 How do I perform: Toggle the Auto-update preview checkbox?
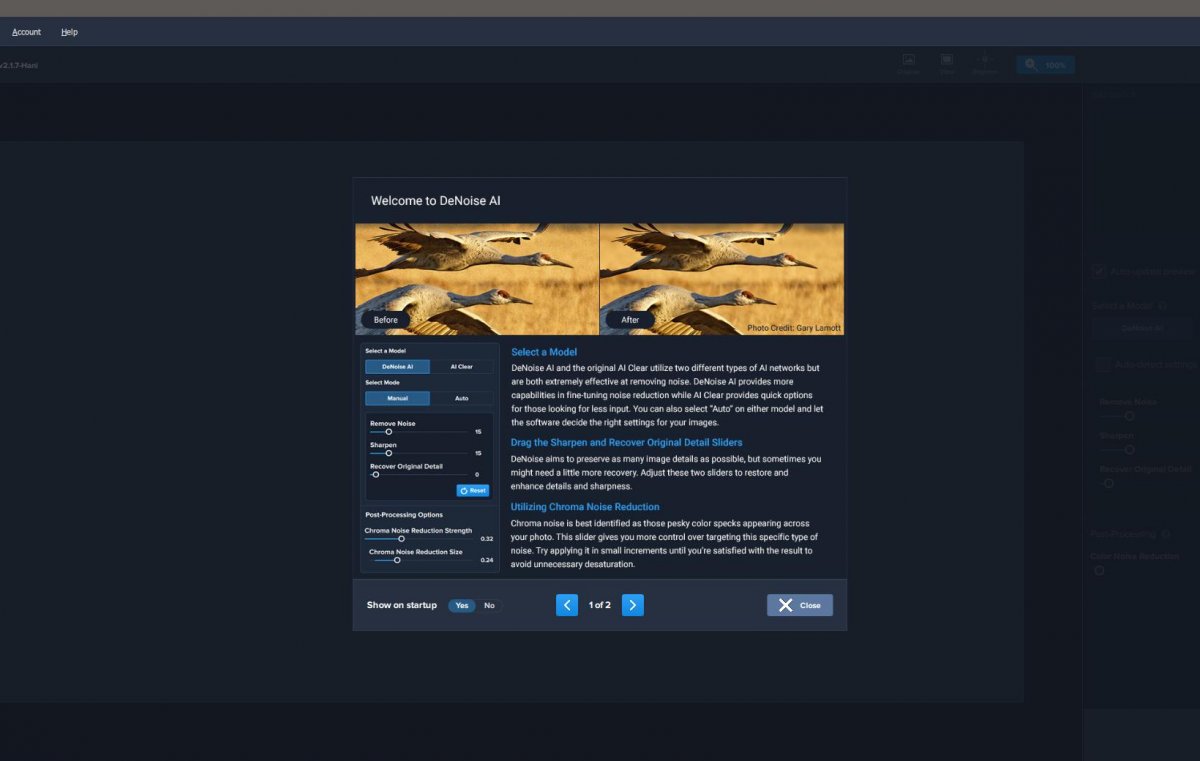coord(1099,271)
